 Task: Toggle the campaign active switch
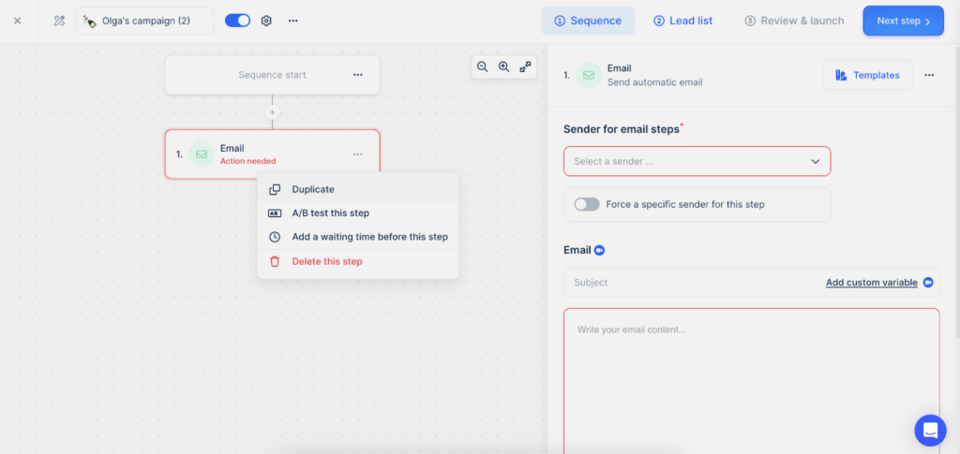pyautogui.click(x=238, y=21)
